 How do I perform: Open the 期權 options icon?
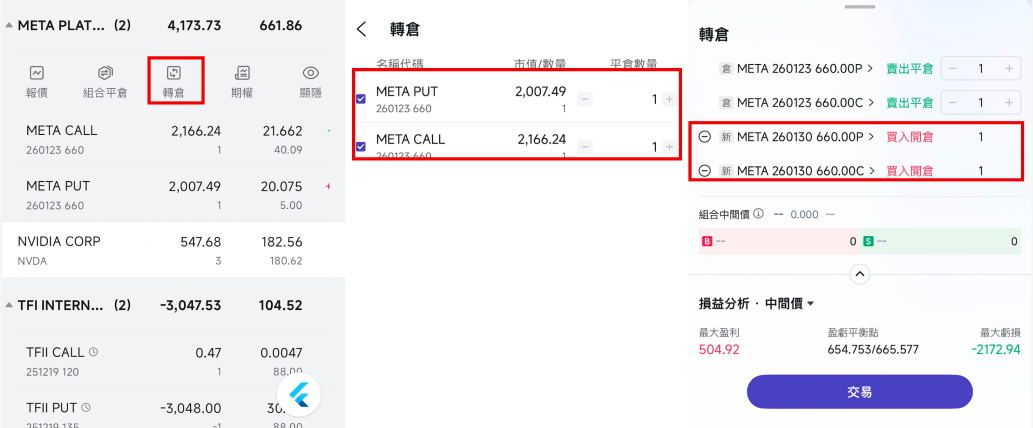tap(242, 73)
